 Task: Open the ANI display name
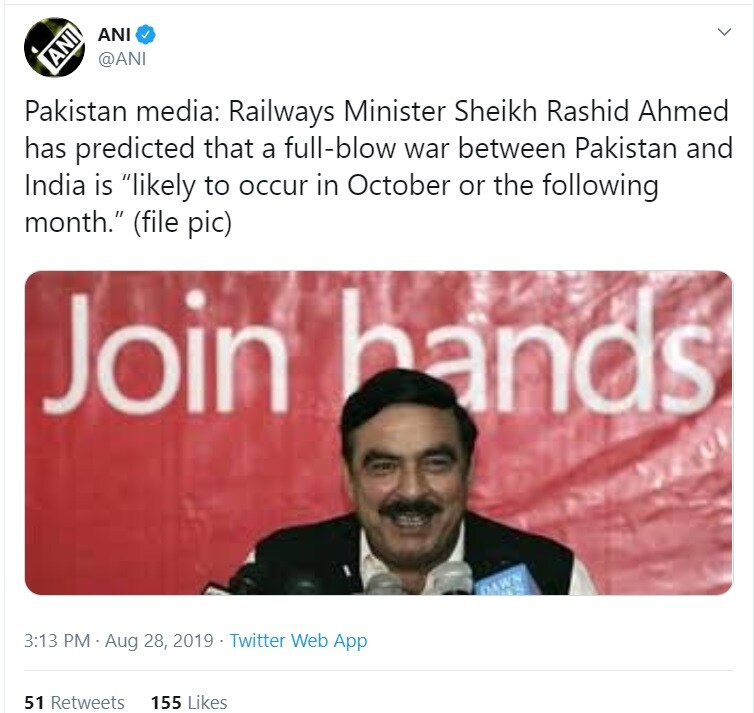coord(114,35)
